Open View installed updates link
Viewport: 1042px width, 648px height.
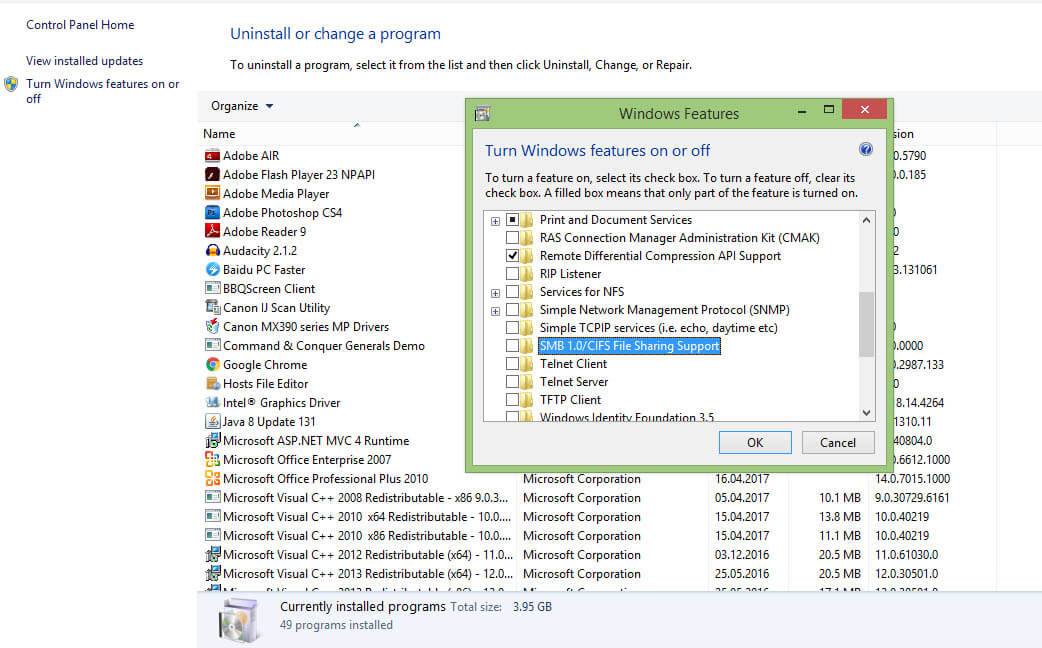click(x=84, y=60)
